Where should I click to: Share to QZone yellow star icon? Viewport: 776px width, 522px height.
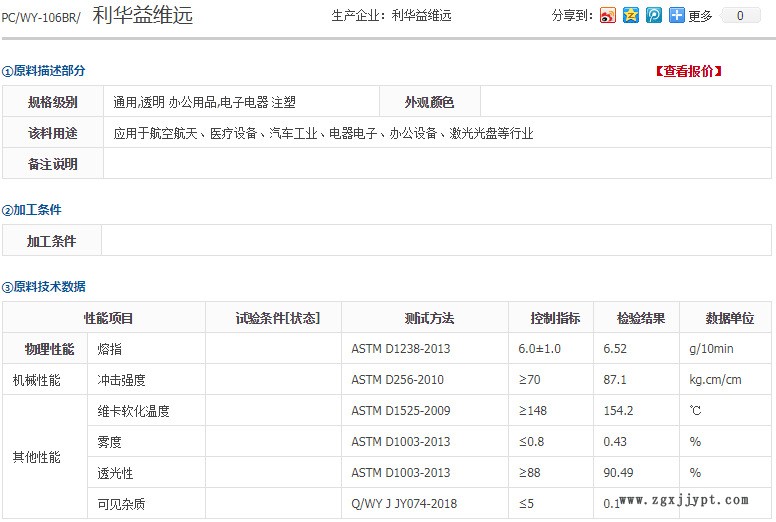click(x=631, y=15)
